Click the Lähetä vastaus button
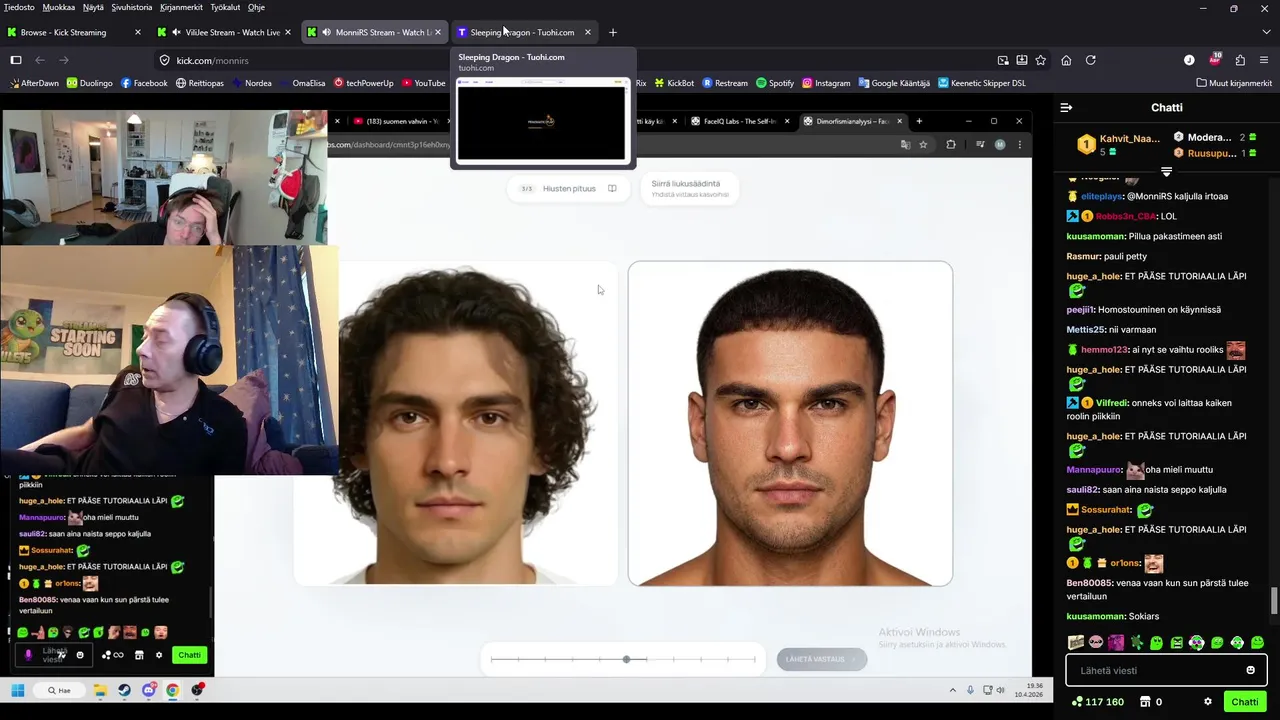Screen dimensions: 1280x720 click(x=822, y=659)
